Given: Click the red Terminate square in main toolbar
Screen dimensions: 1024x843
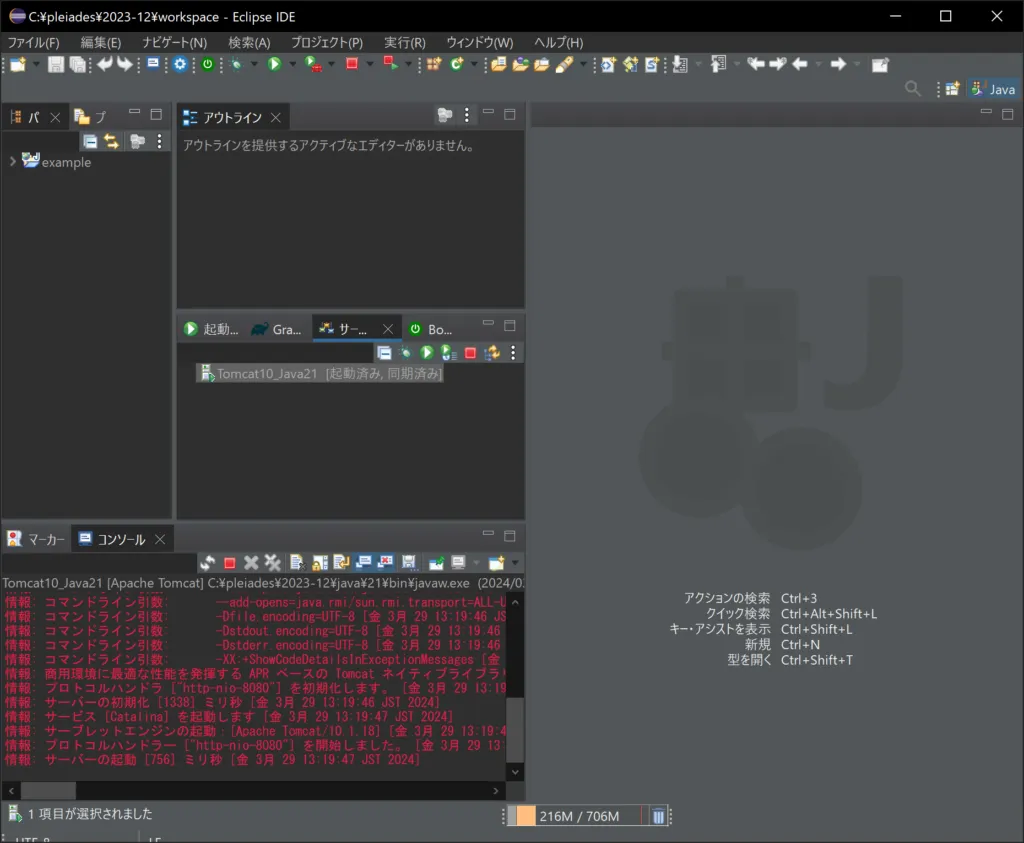Looking at the screenshot, I should 352,63.
